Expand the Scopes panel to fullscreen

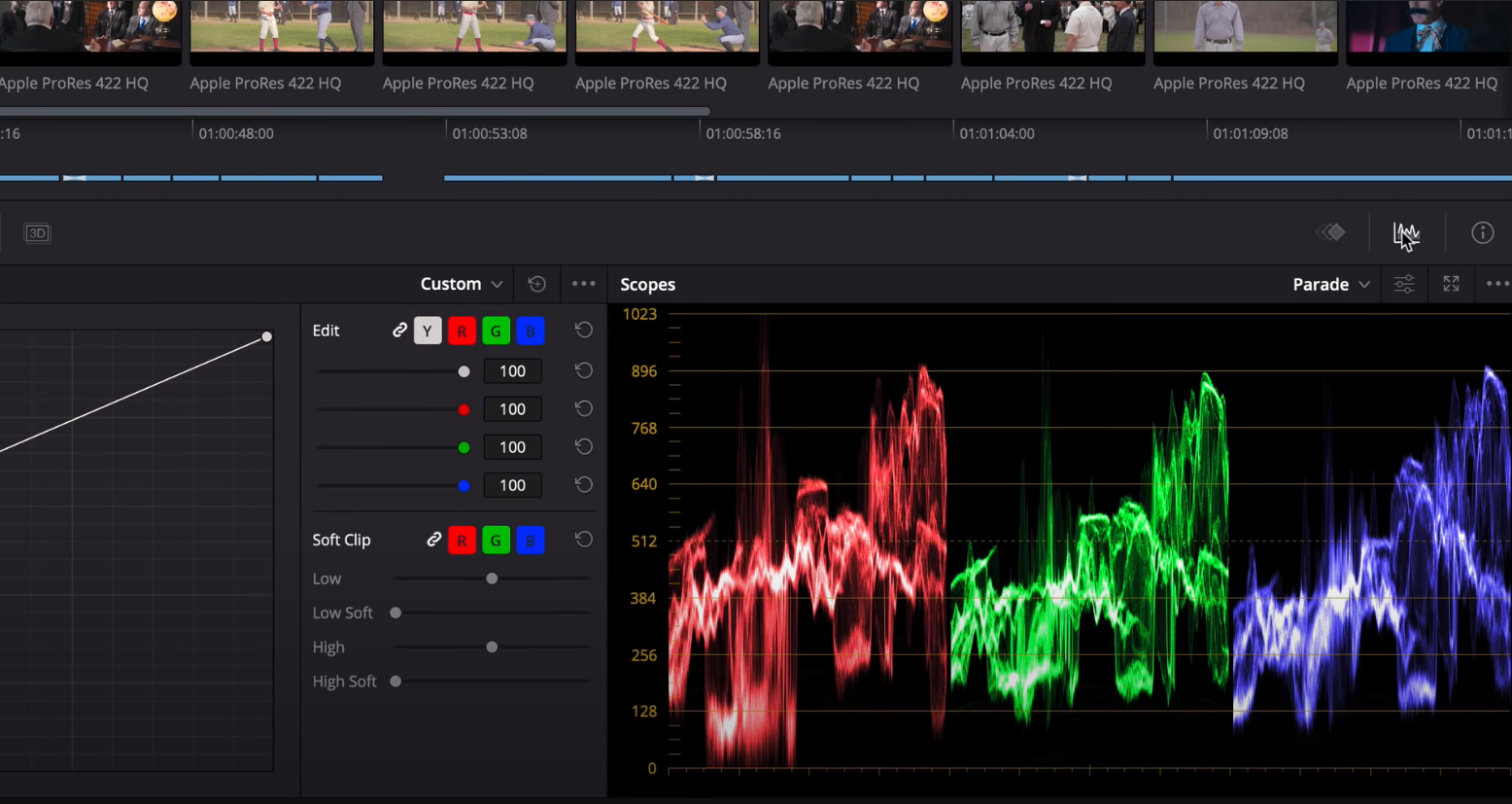1451,284
